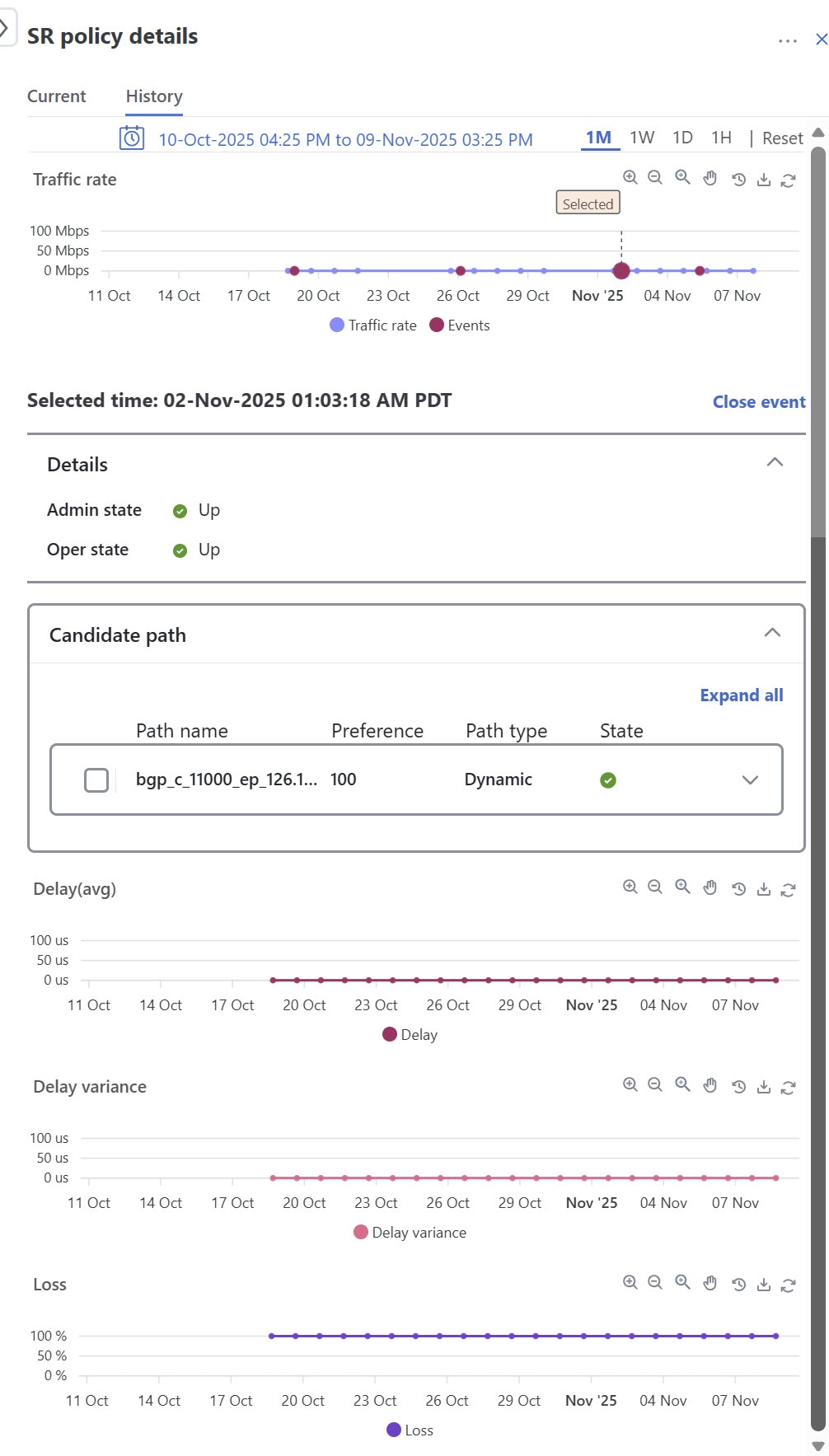Select the pan hand tool on Loss chart
The image size is (829, 1456).
710,1283
